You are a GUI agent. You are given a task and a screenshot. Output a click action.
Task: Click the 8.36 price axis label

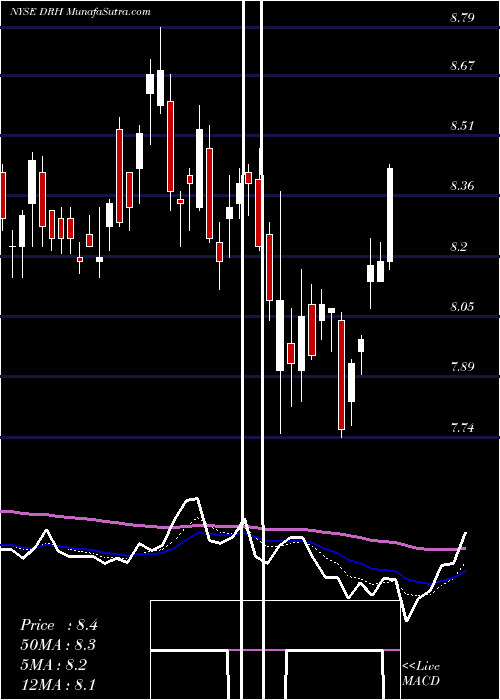[462, 186]
